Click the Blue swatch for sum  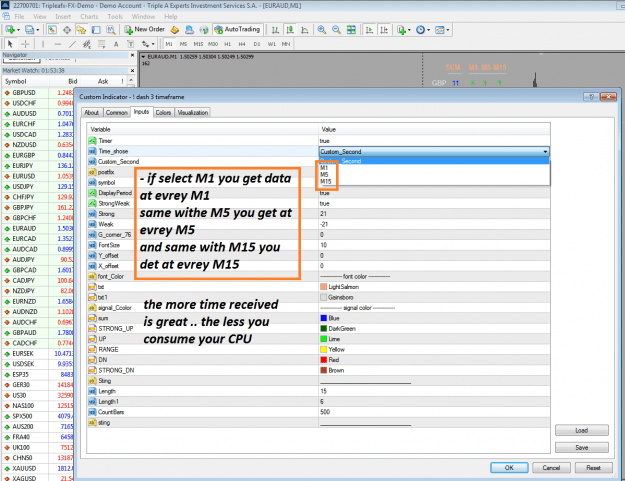pyautogui.click(x=324, y=318)
